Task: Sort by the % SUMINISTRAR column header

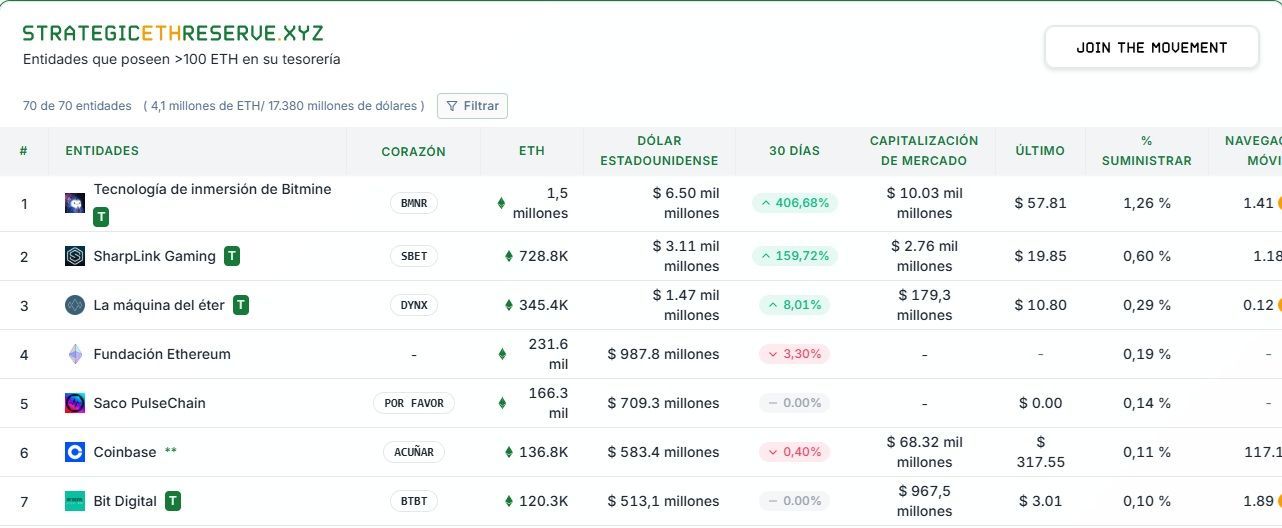Action: click(x=1147, y=151)
